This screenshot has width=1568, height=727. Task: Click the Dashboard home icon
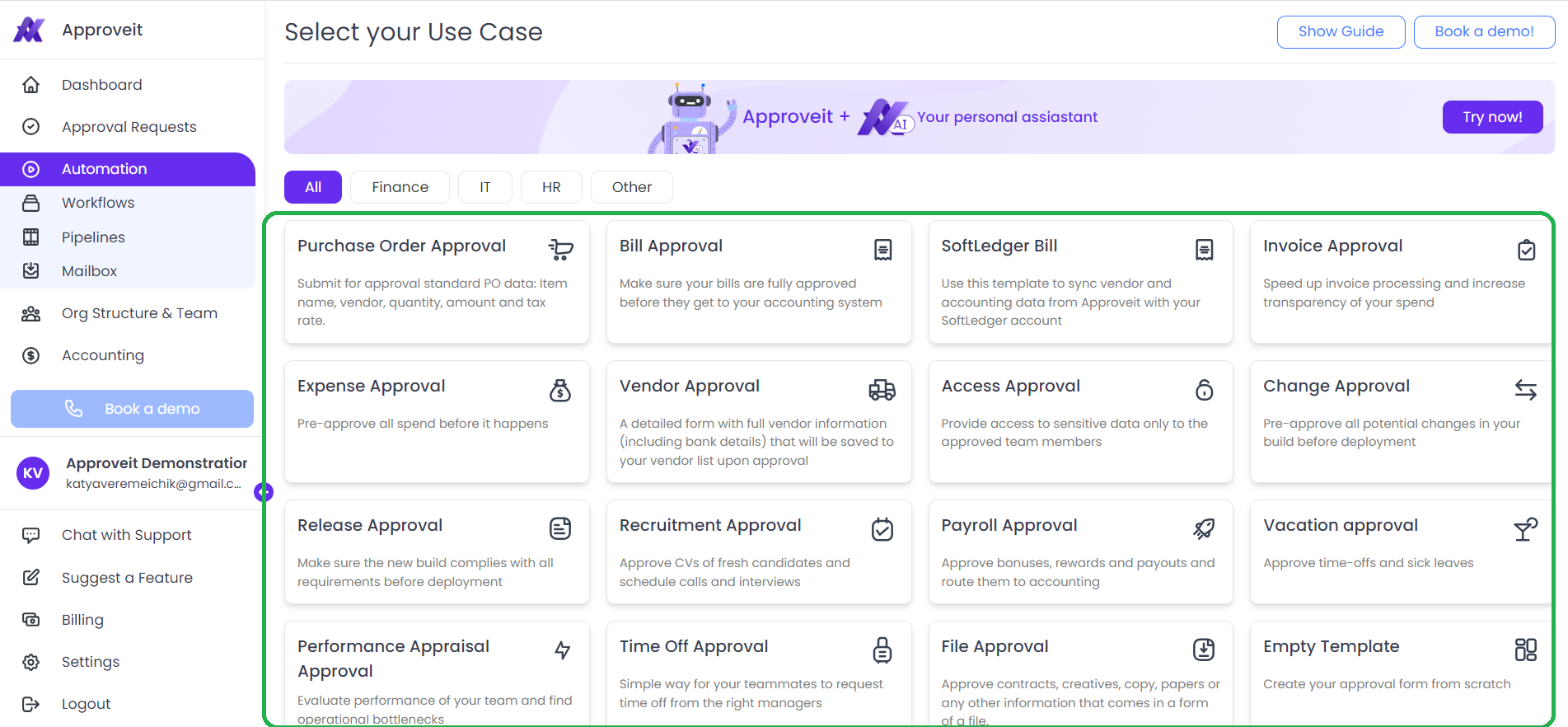point(30,85)
